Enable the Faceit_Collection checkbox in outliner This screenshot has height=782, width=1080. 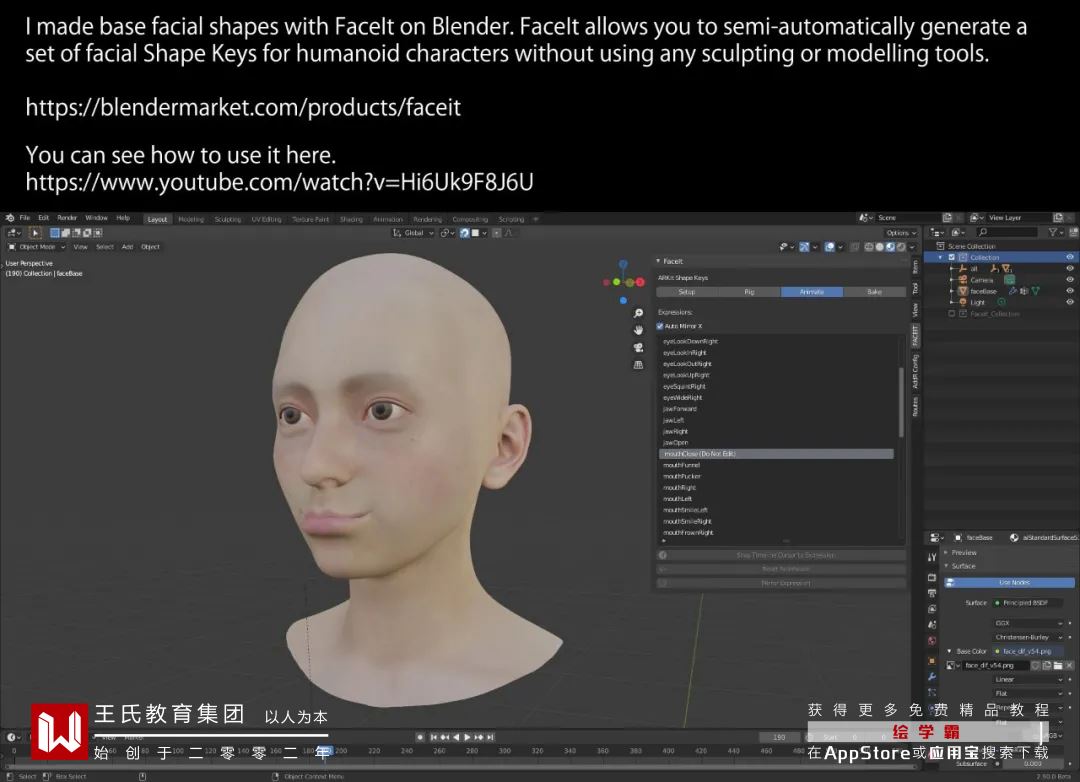tap(952, 313)
